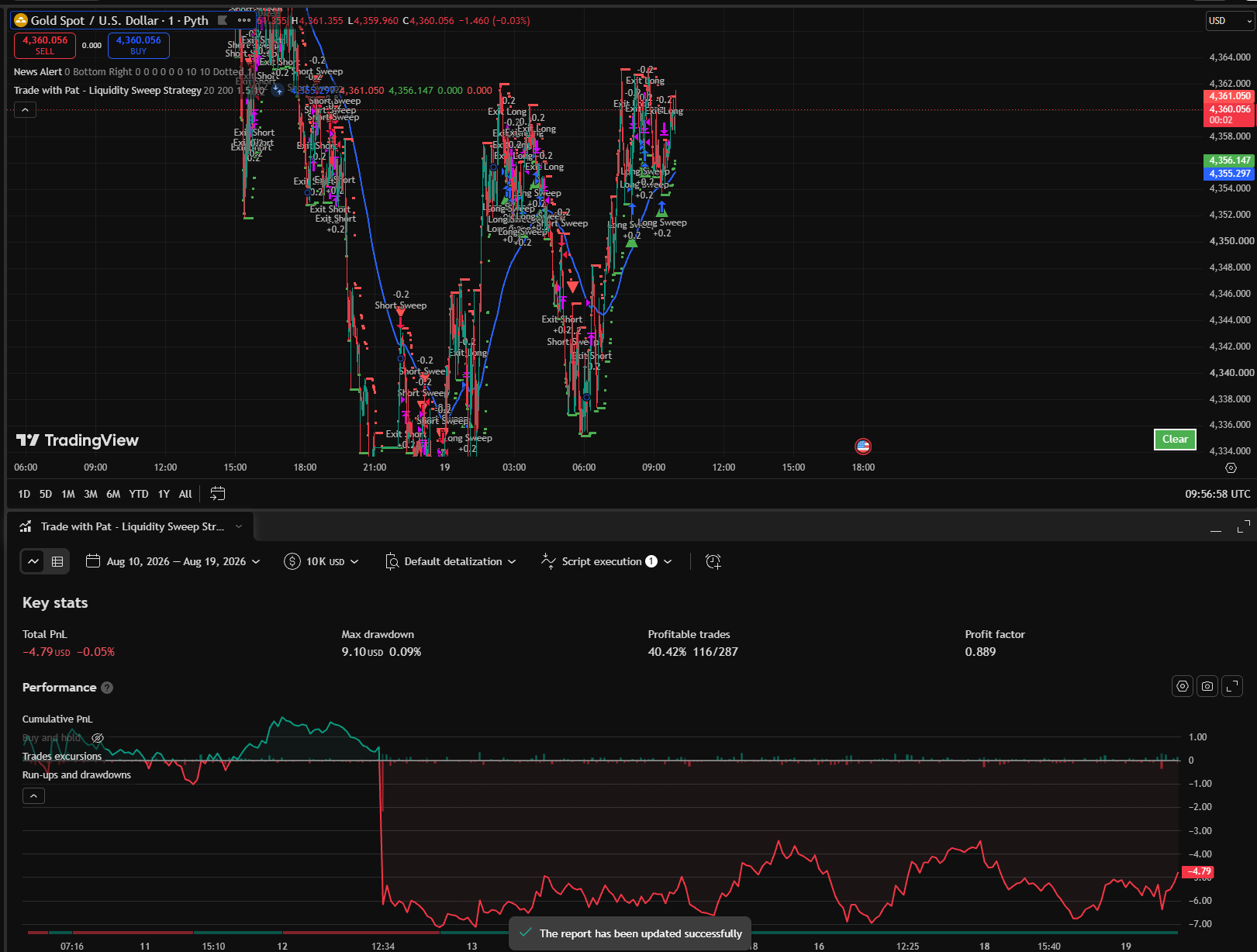Open Performance help question mark
The height and width of the screenshot is (952, 1257).
(107, 688)
